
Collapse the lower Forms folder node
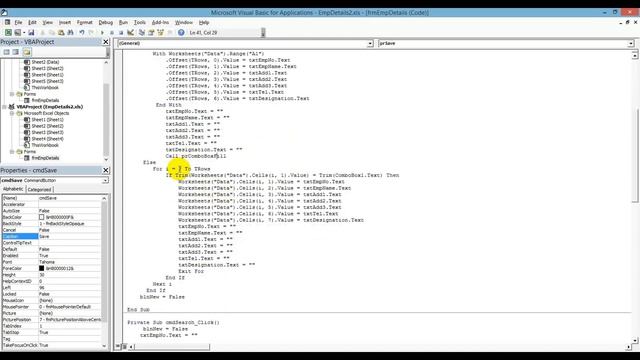point(12,151)
